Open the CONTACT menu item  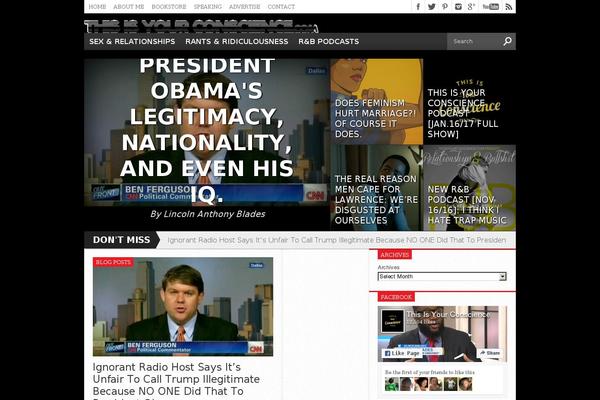click(x=281, y=7)
